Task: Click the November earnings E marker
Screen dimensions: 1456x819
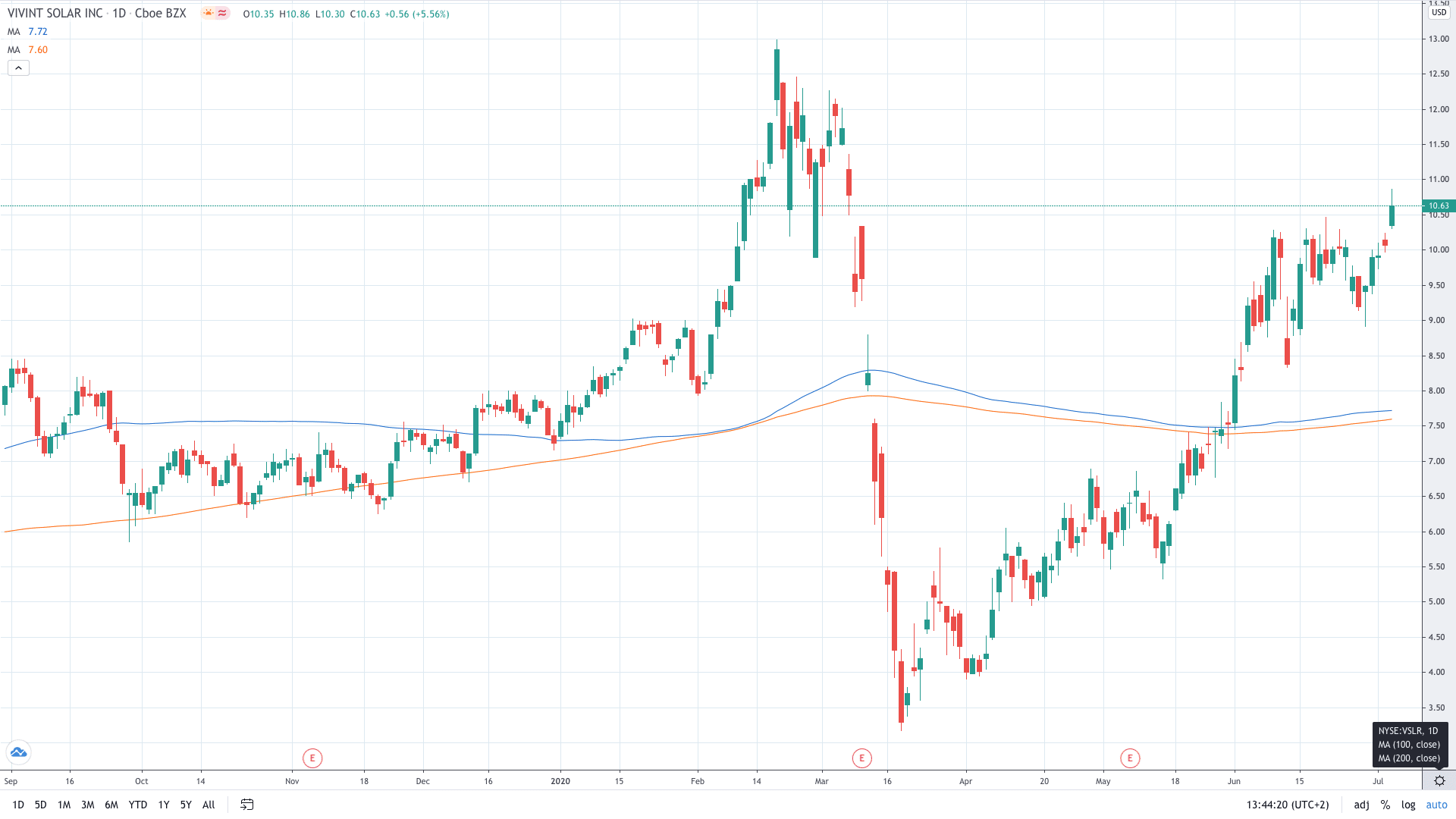Action: (312, 758)
